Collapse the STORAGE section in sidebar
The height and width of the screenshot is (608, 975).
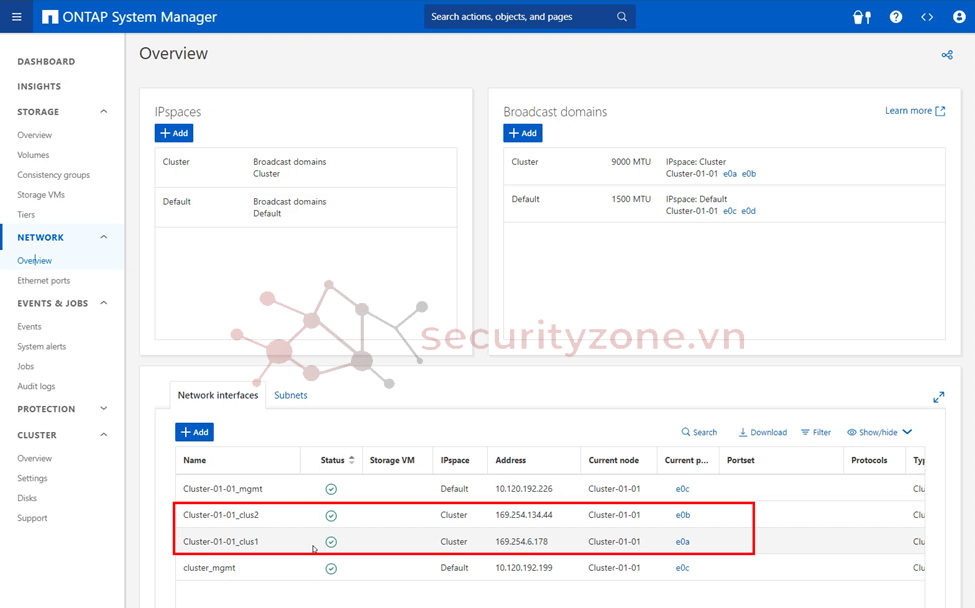[x=104, y=112]
